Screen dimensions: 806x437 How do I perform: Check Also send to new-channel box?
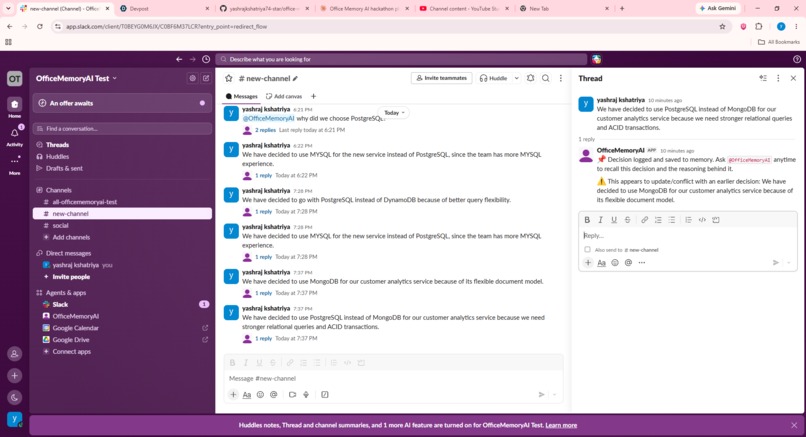coord(588,250)
